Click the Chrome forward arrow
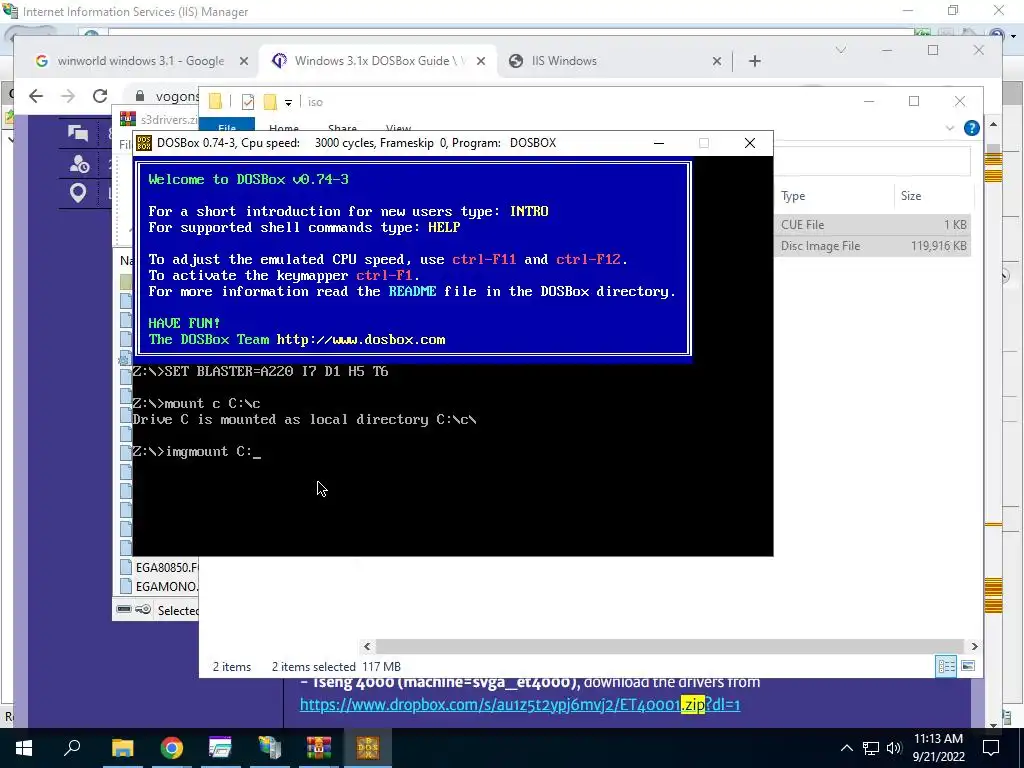Screen dimensions: 1024x768 (68, 96)
